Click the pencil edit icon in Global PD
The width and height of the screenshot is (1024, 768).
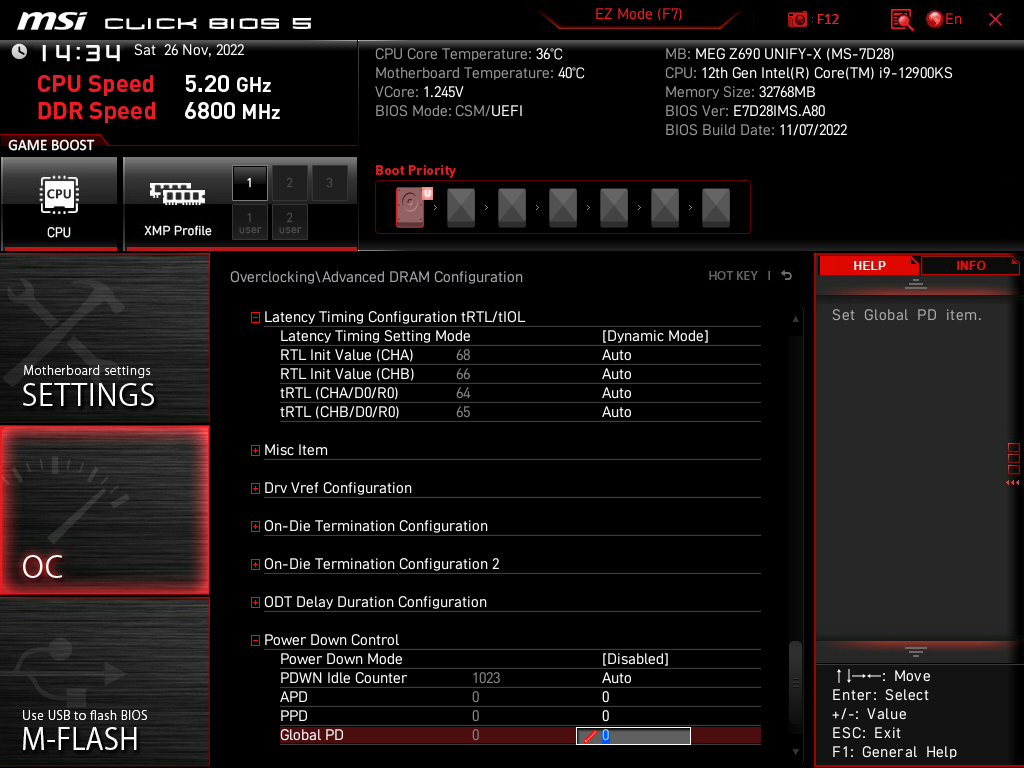(x=590, y=736)
